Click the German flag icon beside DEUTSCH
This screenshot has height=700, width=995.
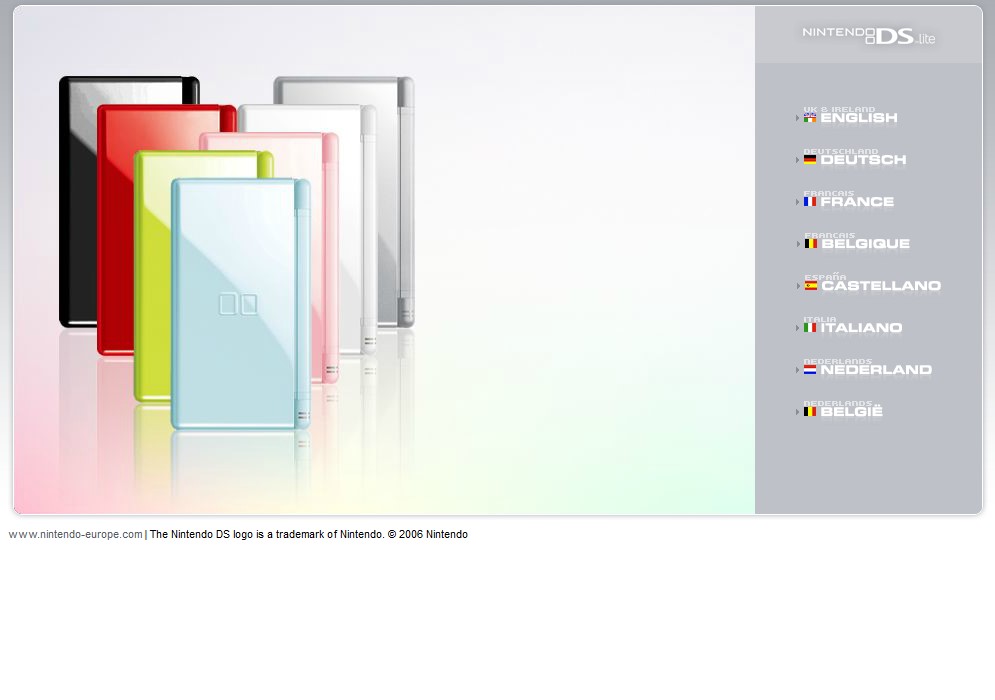810,159
